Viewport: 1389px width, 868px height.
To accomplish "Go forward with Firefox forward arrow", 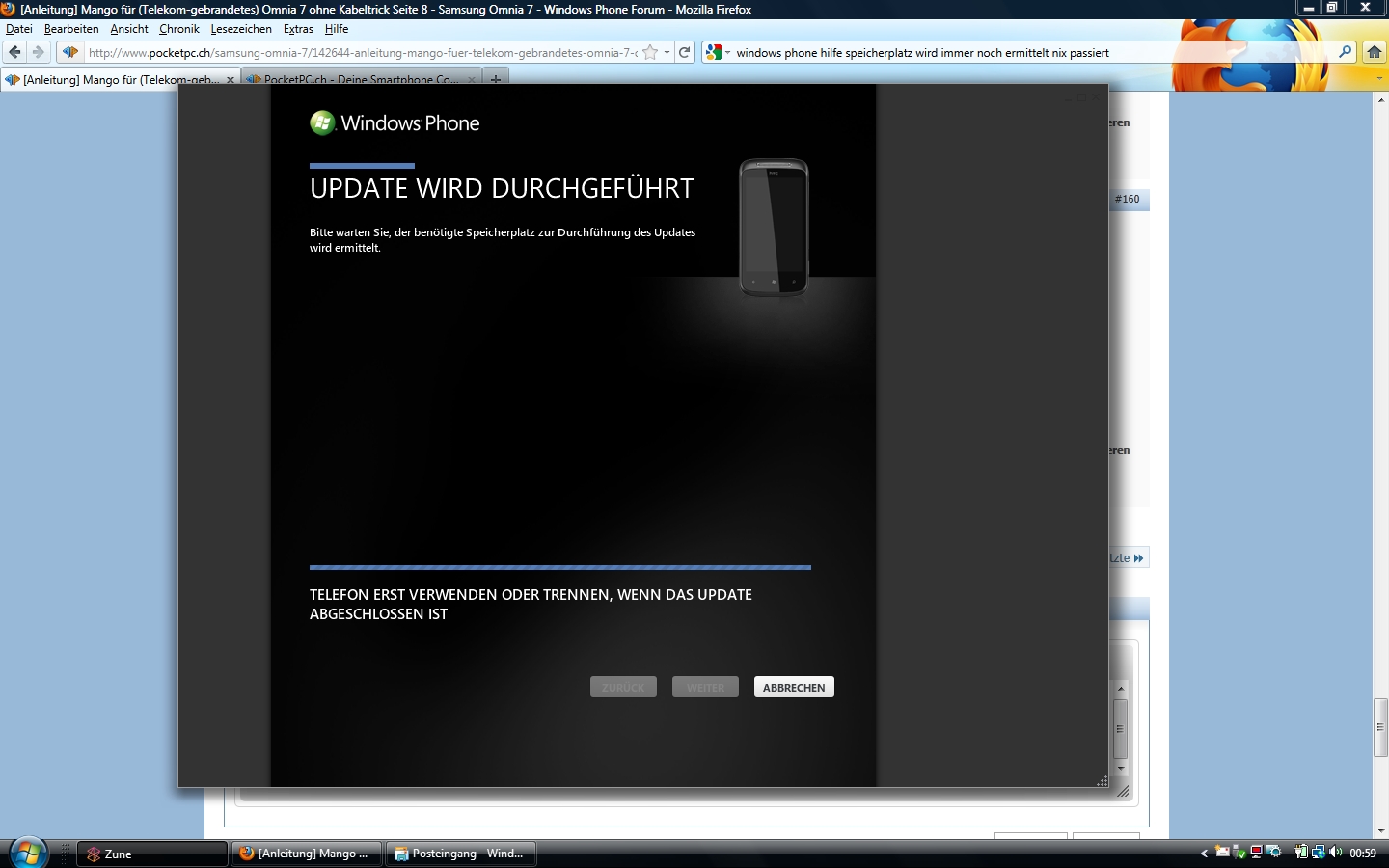I will 38,52.
